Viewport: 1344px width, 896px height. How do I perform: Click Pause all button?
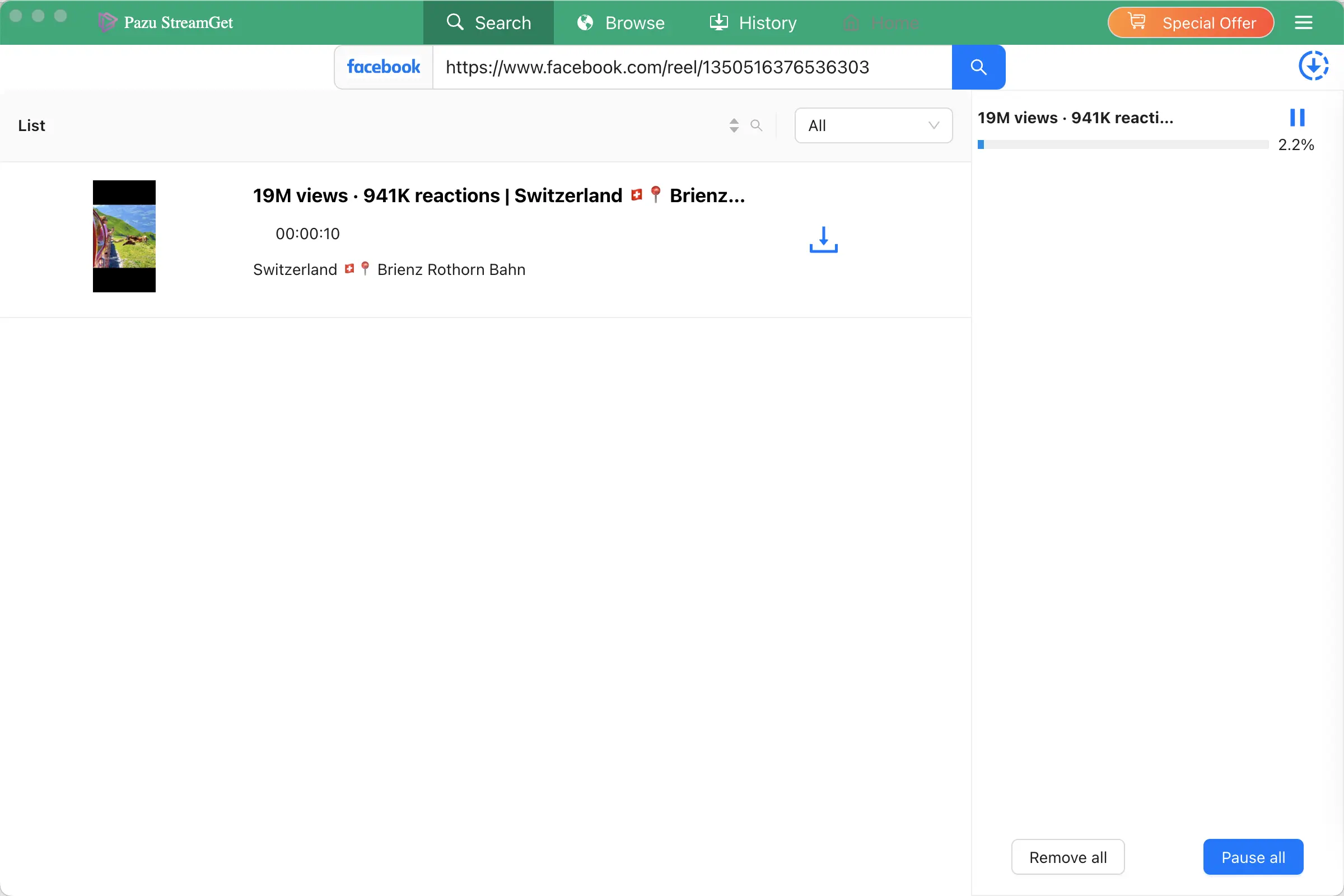pos(1253,857)
